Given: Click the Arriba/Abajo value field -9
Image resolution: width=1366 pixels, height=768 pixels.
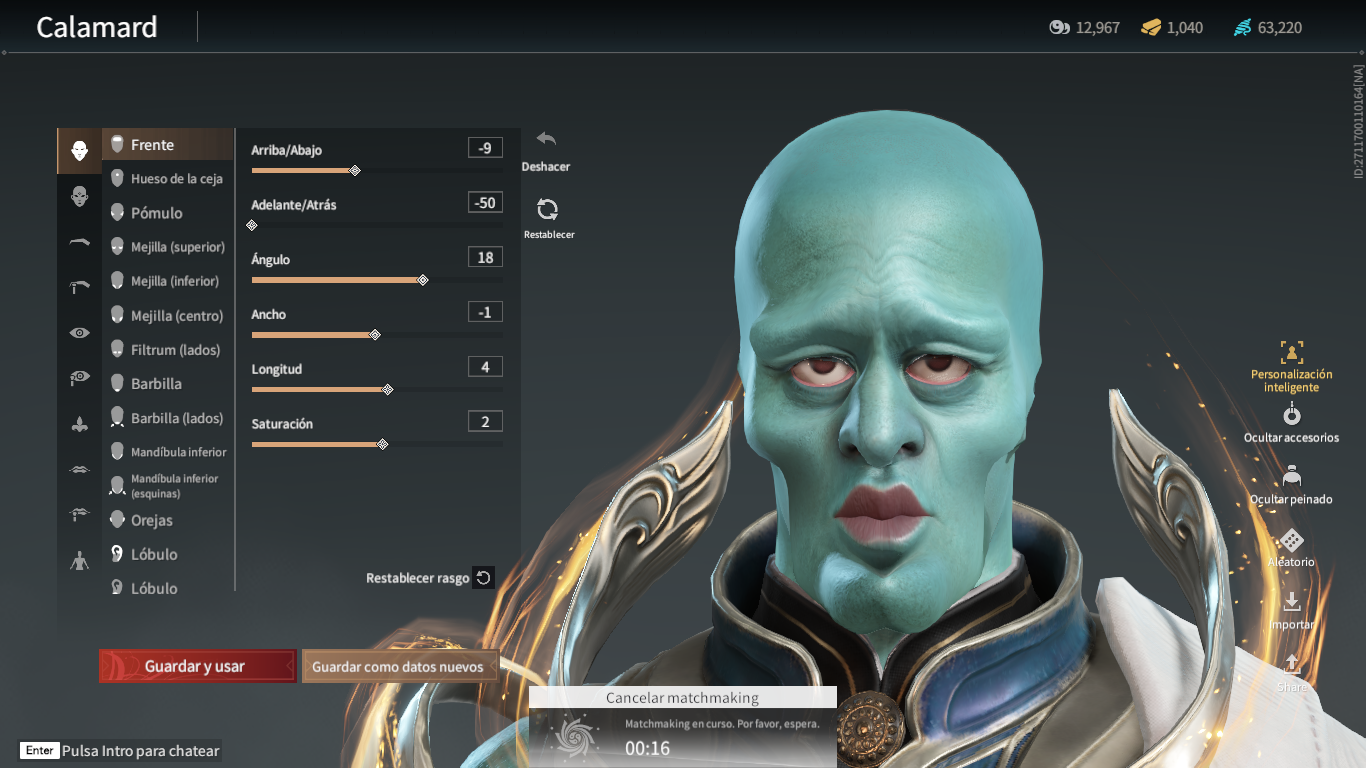Looking at the screenshot, I should 485,148.
